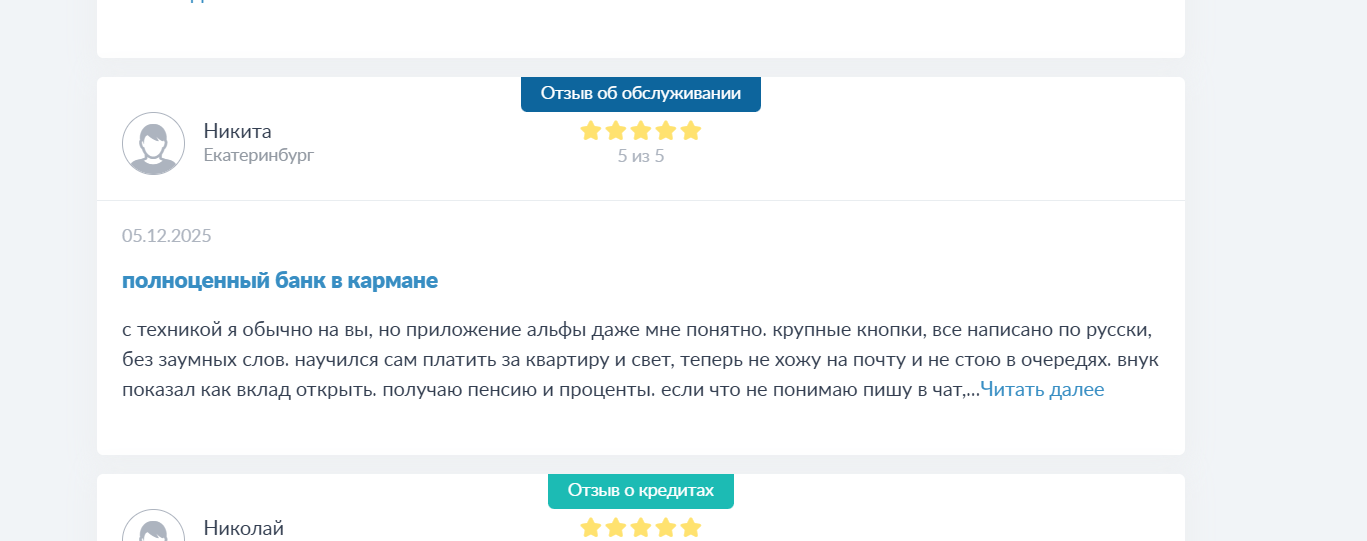Open review title 'полноценный банк в кармане'
Image resolution: width=1367 pixels, height=541 pixels.
click(x=280, y=281)
